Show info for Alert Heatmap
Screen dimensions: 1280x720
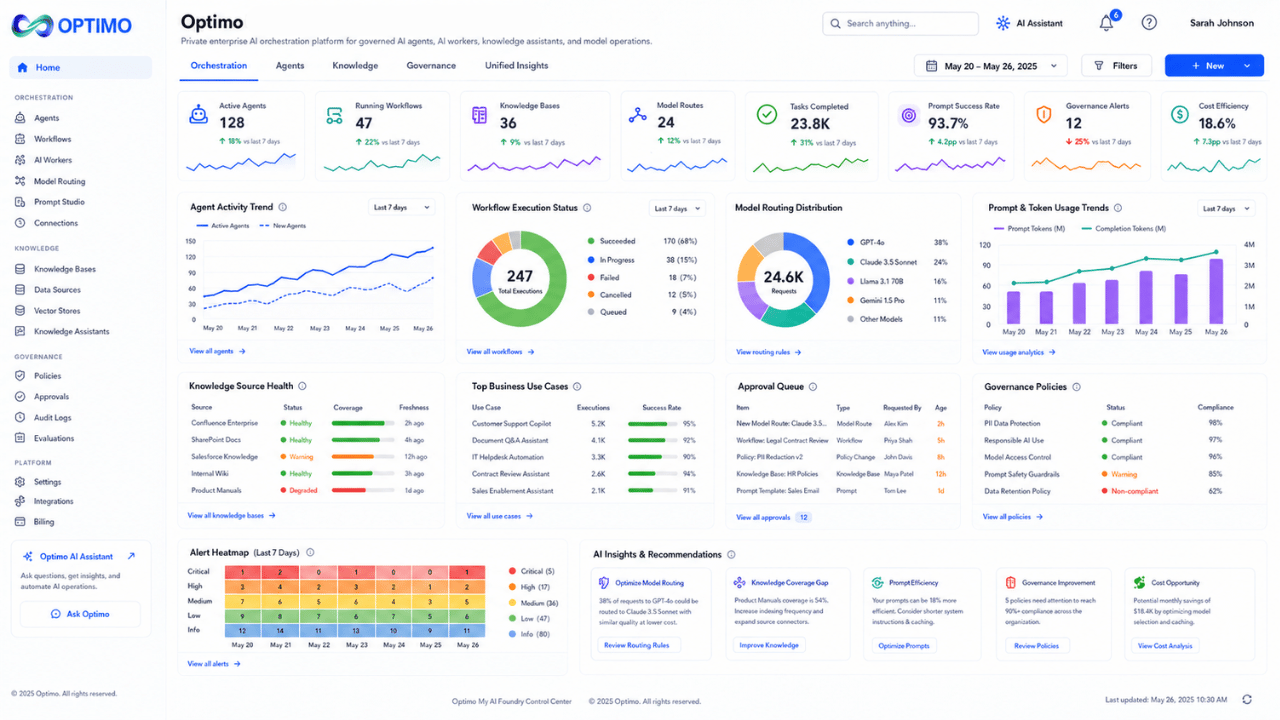[x=310, y=552]
